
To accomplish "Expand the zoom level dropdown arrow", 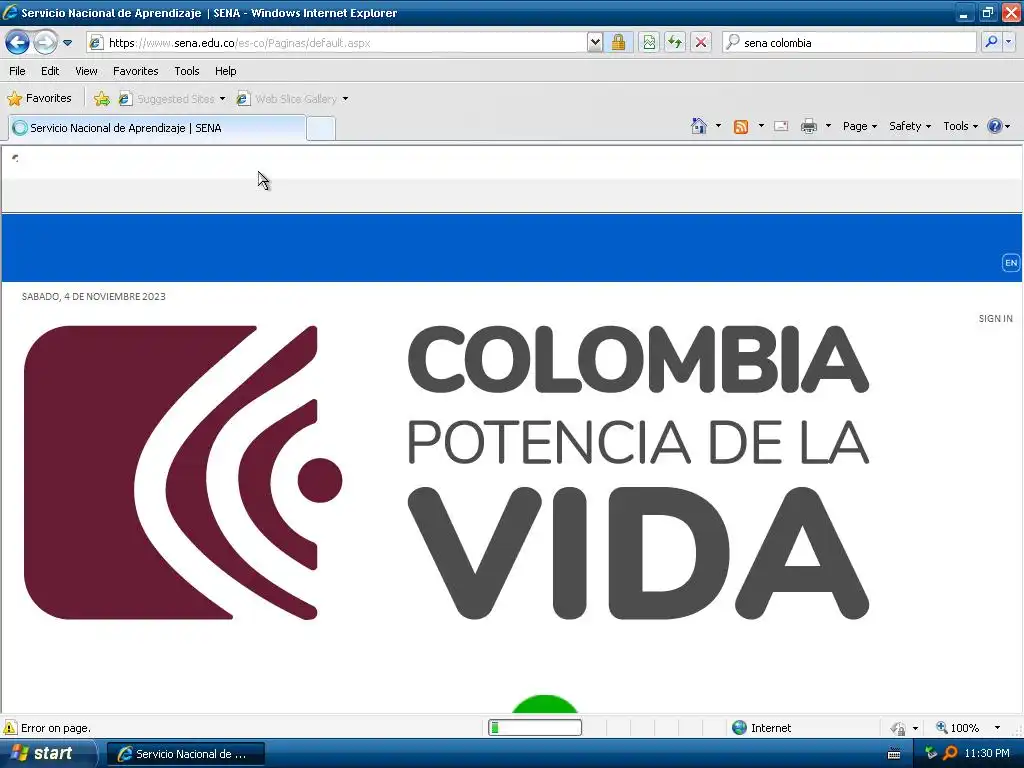I will 997,728.
